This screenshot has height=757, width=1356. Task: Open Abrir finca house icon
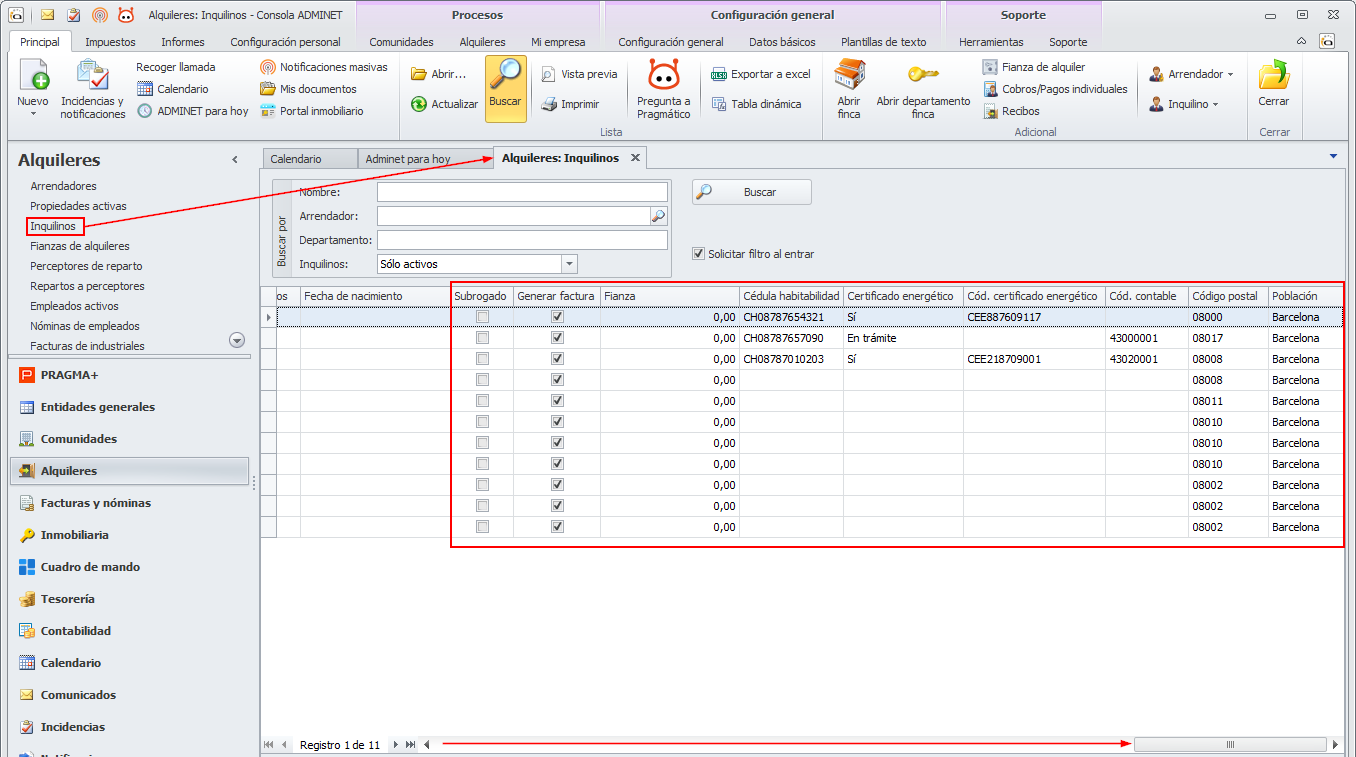[849, 76]
